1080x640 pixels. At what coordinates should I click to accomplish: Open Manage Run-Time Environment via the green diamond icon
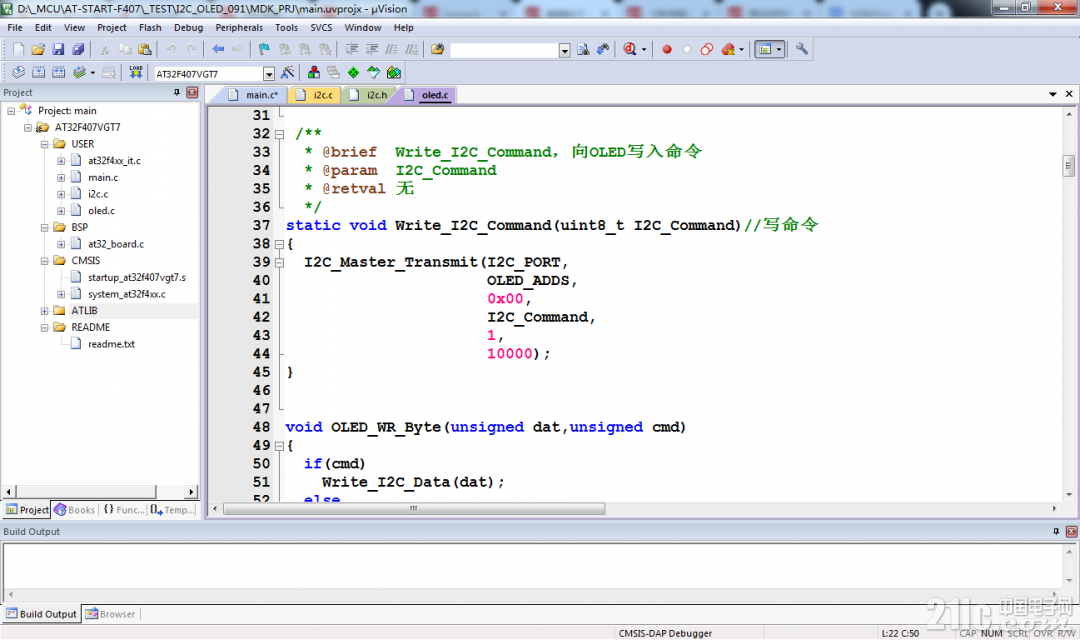point(353,72)
